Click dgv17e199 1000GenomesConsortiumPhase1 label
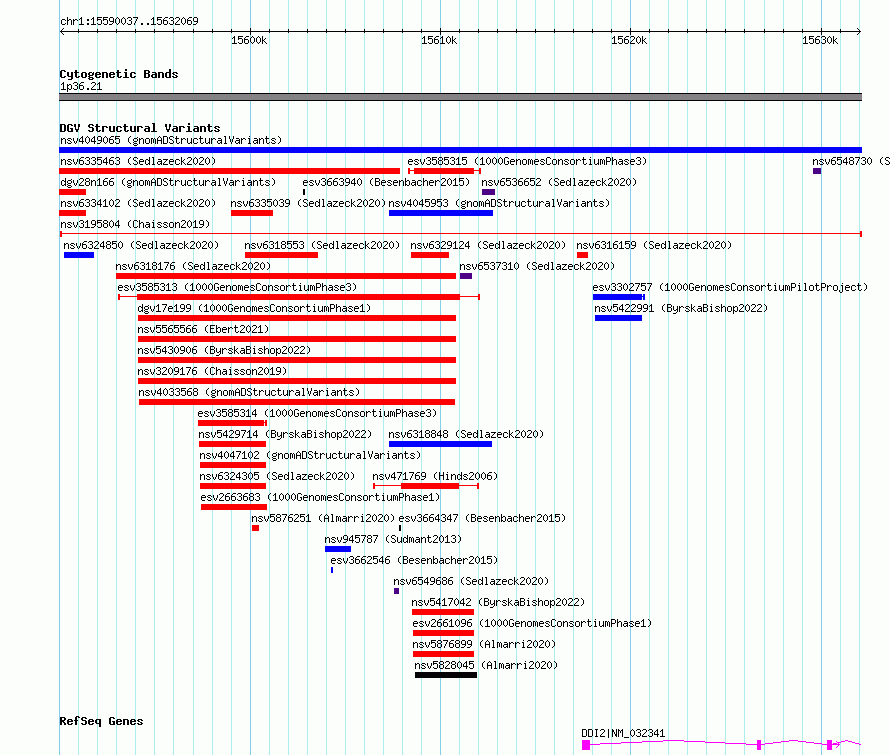This screenshot has height=755, width=890. point(254,308)
